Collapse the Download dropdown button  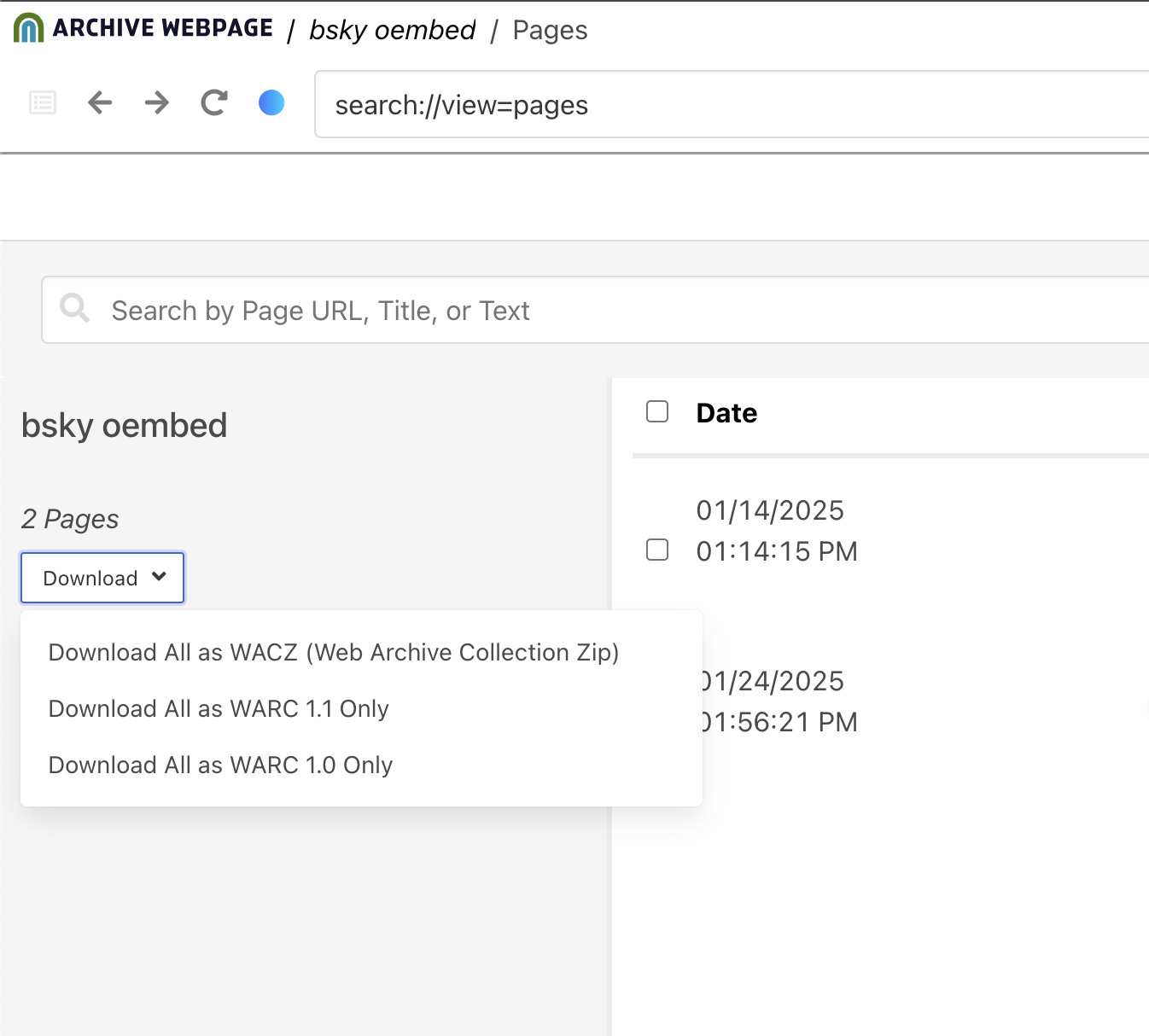[x=102, y=578]
